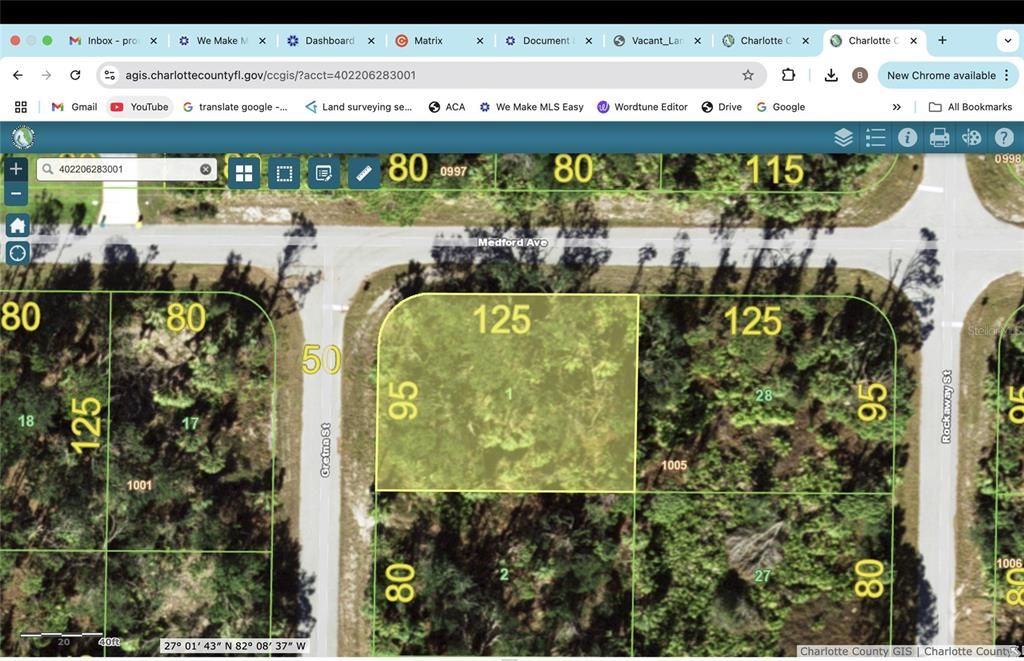Open the notes annotation tool
The width and height of the screenshot is (1024, 661).
pyautogui.click(x=324, y=172)
